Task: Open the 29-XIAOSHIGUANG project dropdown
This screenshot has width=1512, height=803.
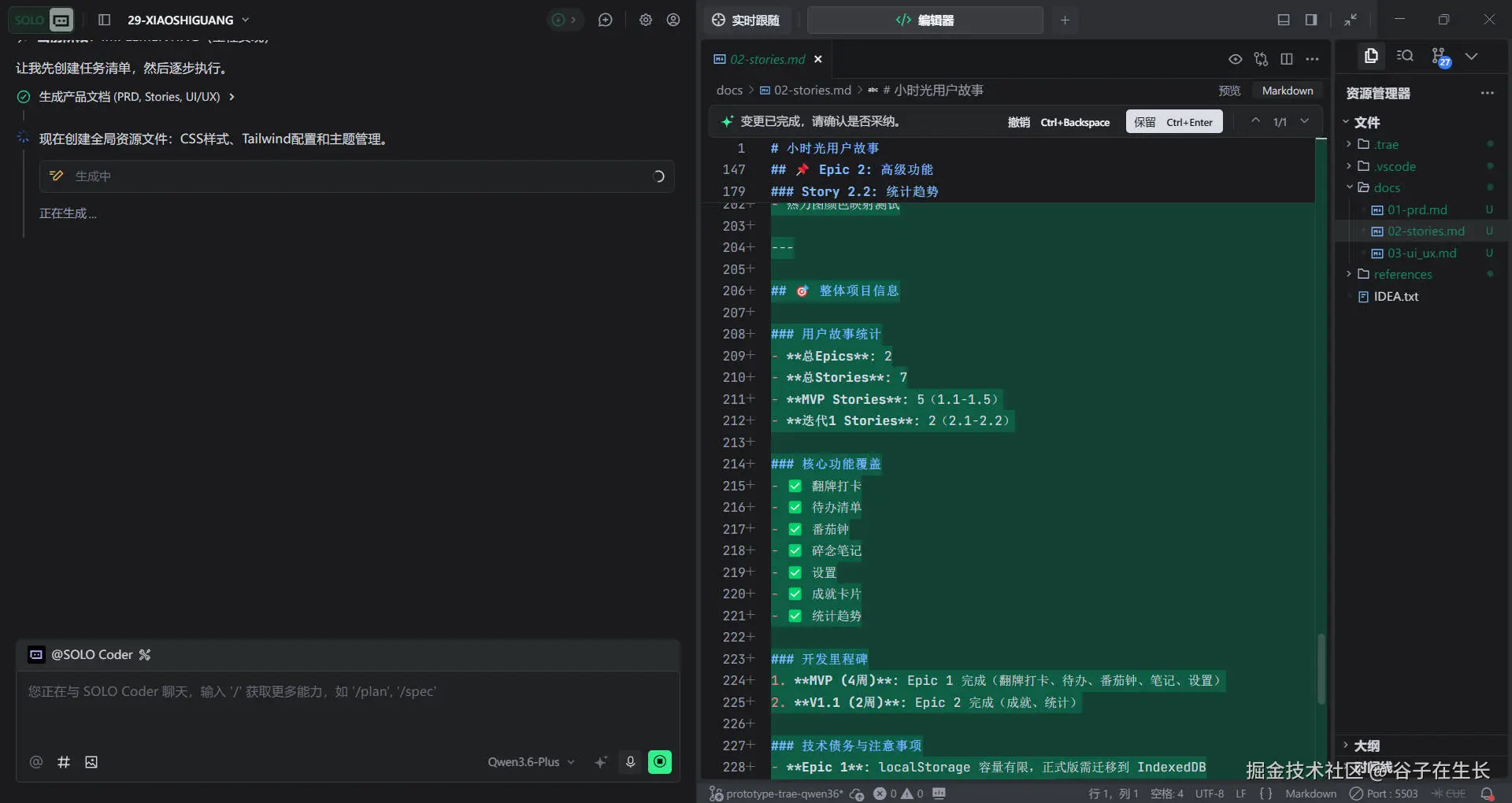Action: 188,20
